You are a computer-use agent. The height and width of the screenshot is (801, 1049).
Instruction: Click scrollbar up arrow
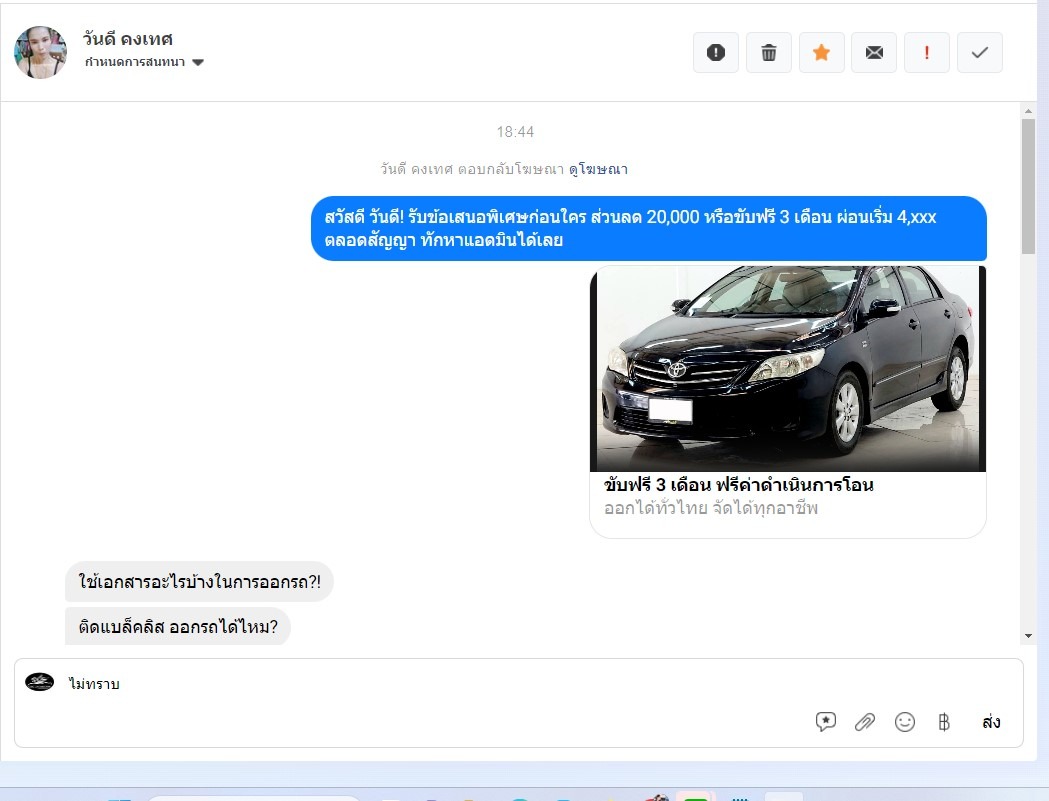[x=1028, y=111]
